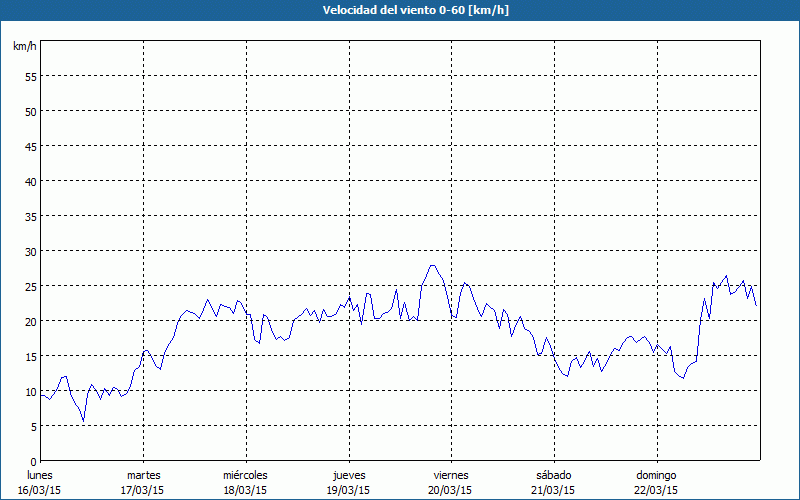This screenshot has height=500, width=800.
Task: Click the 'lunes' day label
Action: pos(40,475)
